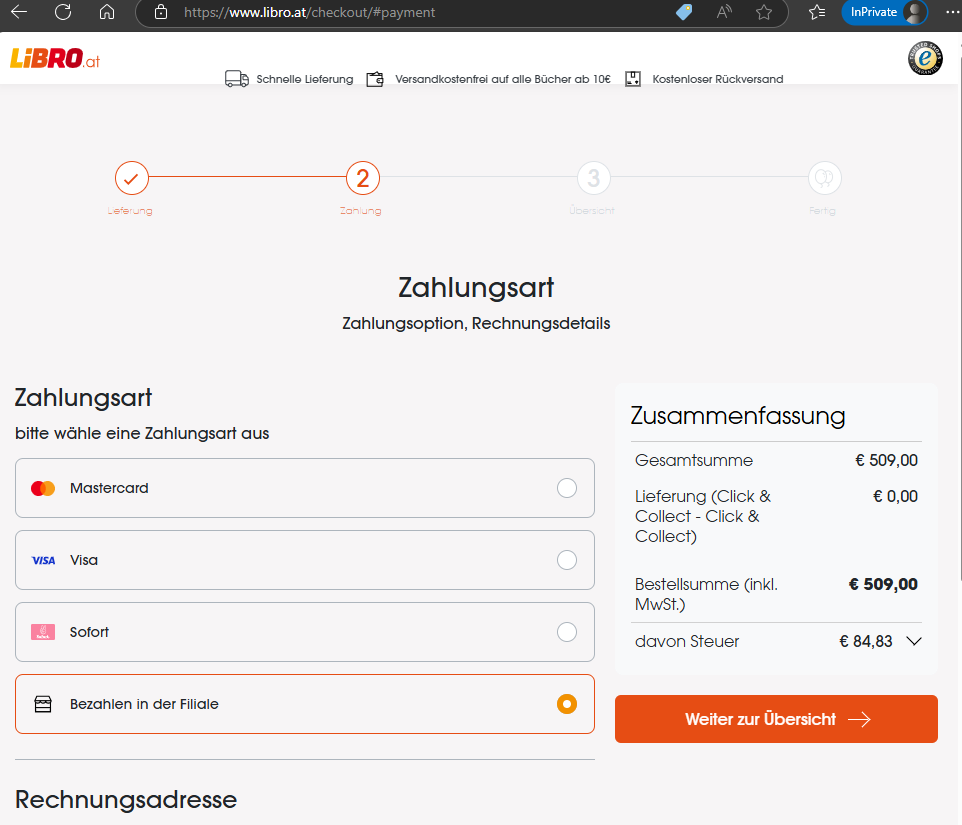Screen dimensions: 962x825
Task: Click the browser address bar URL
Action: pos(310,13)
